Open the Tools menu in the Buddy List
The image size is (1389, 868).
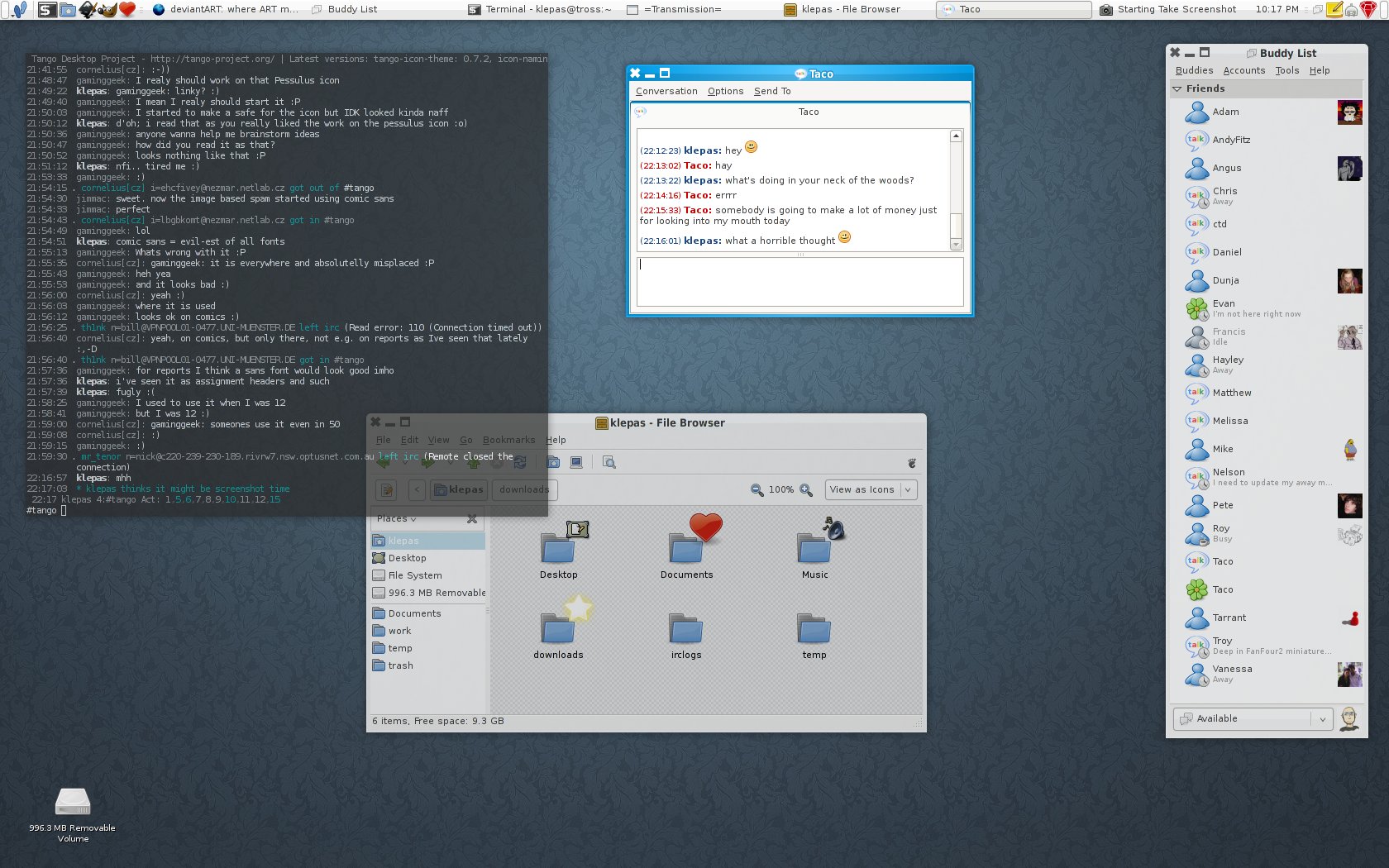(x=1286, y=70)
